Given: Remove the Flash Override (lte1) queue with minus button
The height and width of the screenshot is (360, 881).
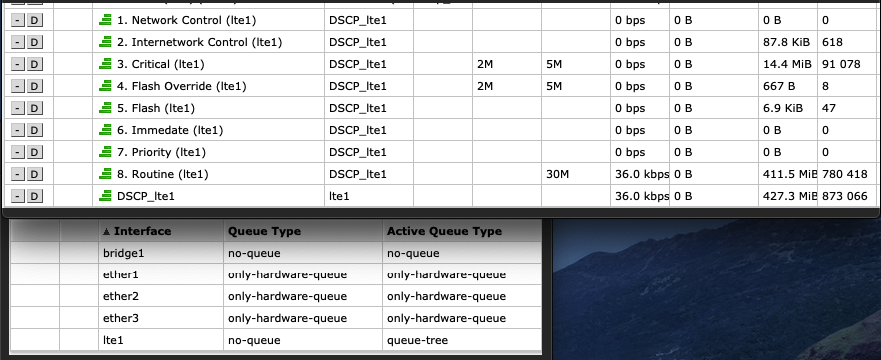Looking at the screenshot, I should (x=18, y=86).
